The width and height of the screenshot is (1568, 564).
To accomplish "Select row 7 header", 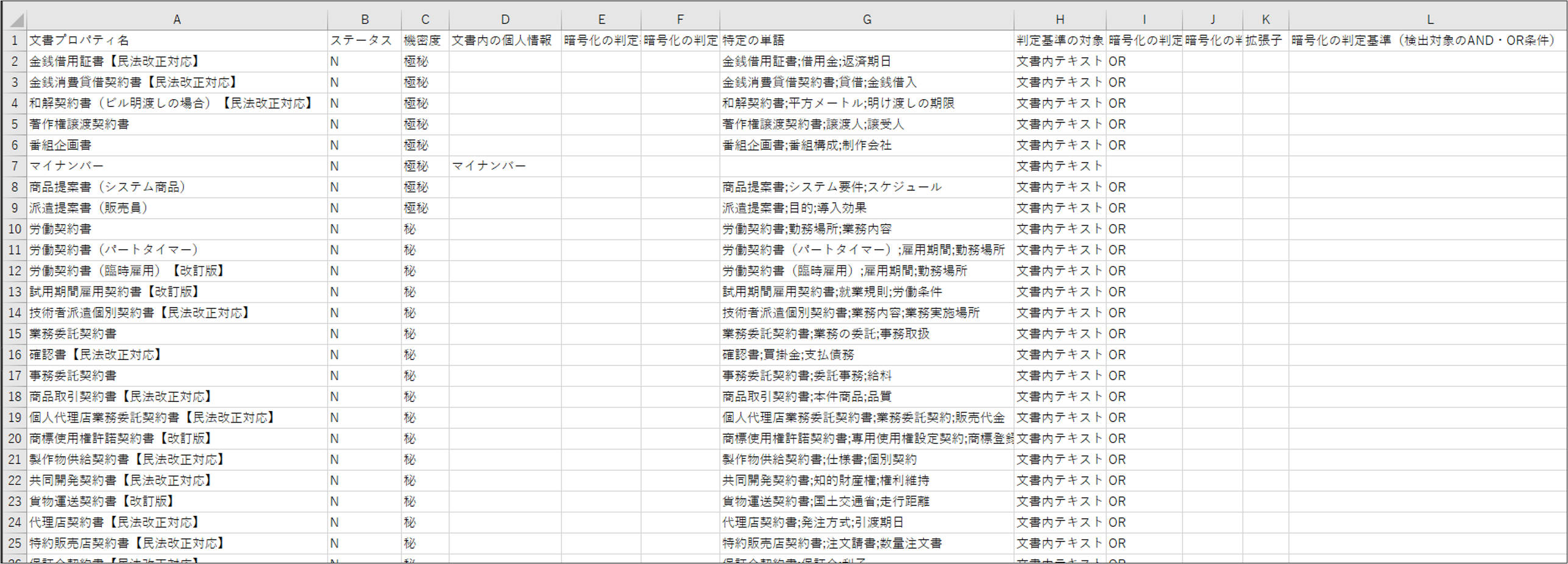I will tap(15, 166).
